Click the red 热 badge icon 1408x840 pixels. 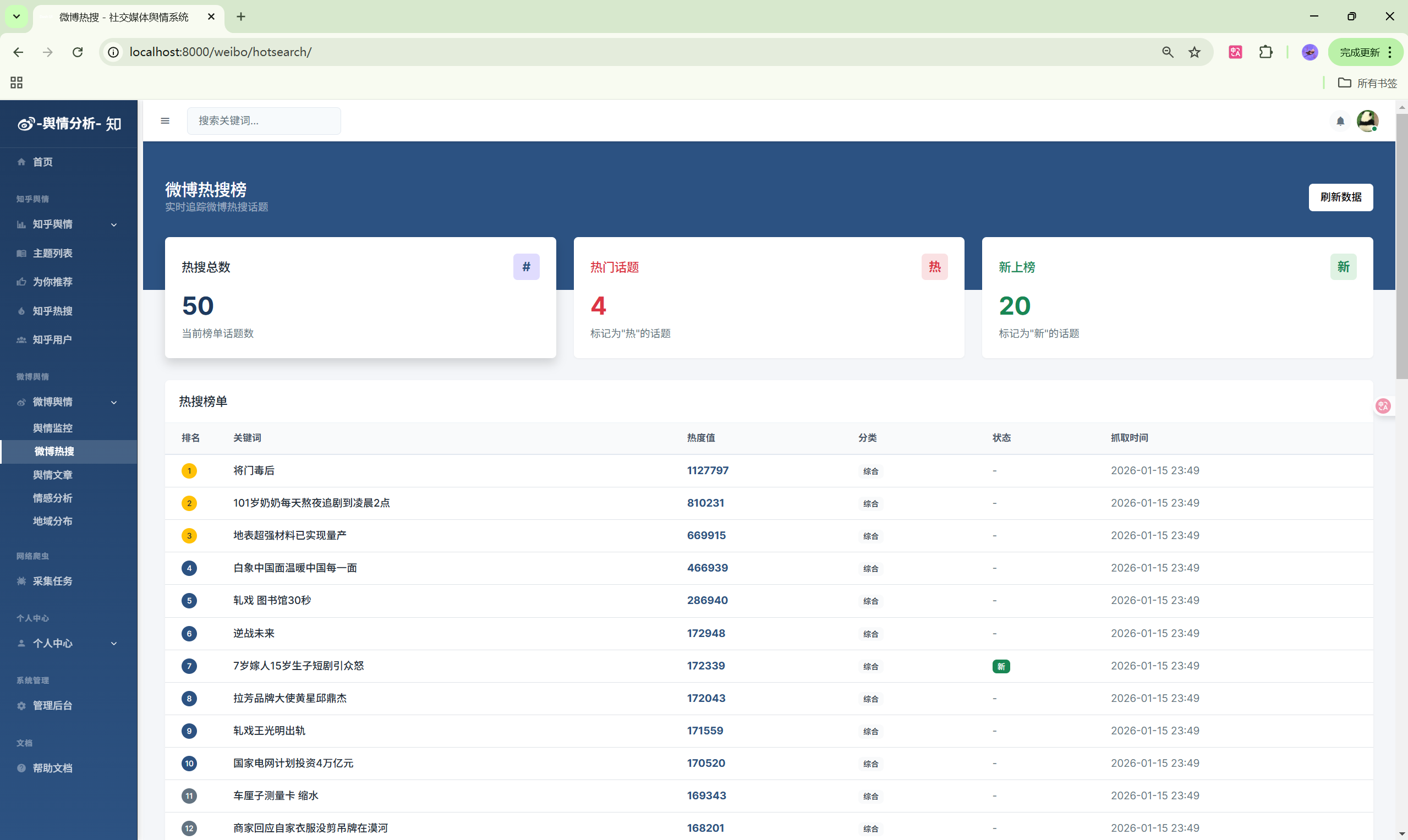tap(934, 267)
